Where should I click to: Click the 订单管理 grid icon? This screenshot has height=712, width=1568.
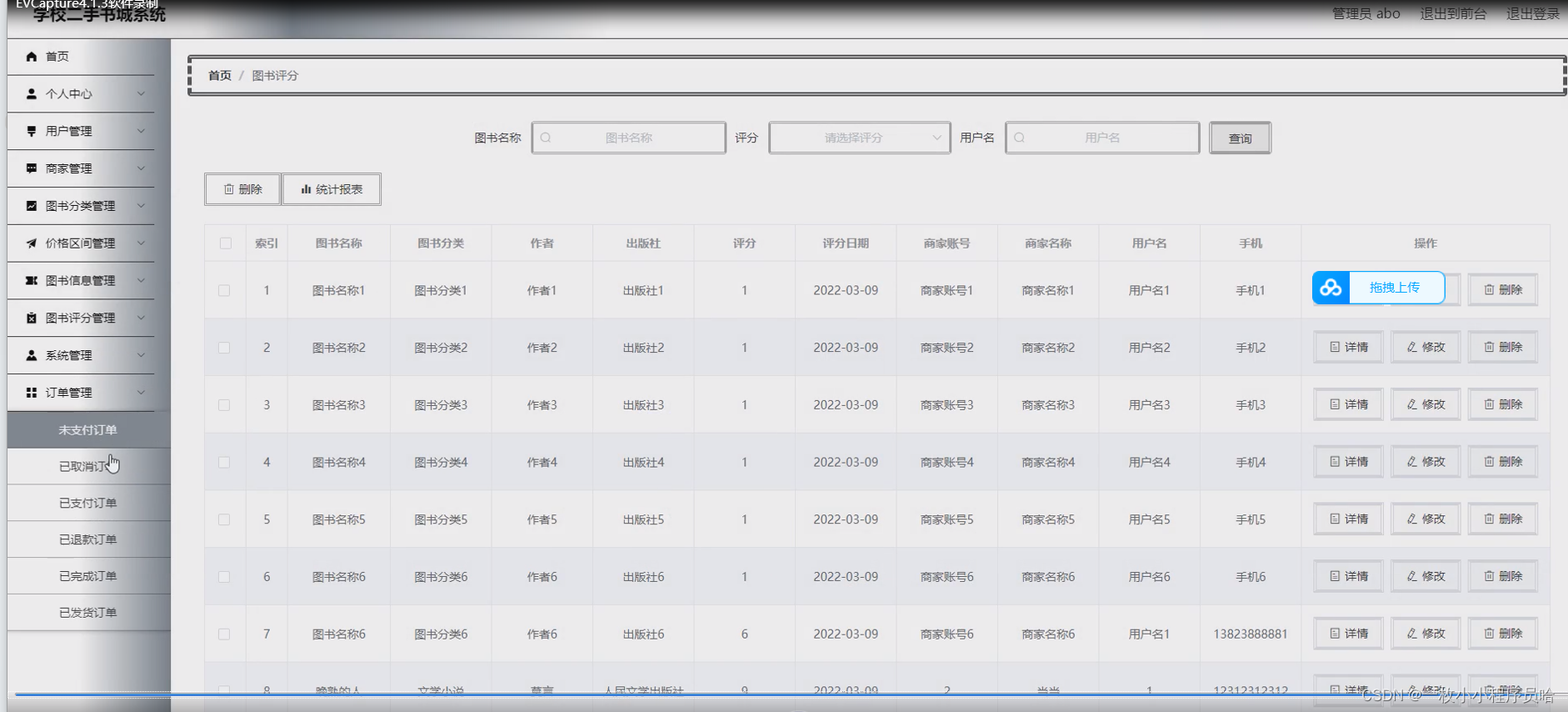pos(32,393)
